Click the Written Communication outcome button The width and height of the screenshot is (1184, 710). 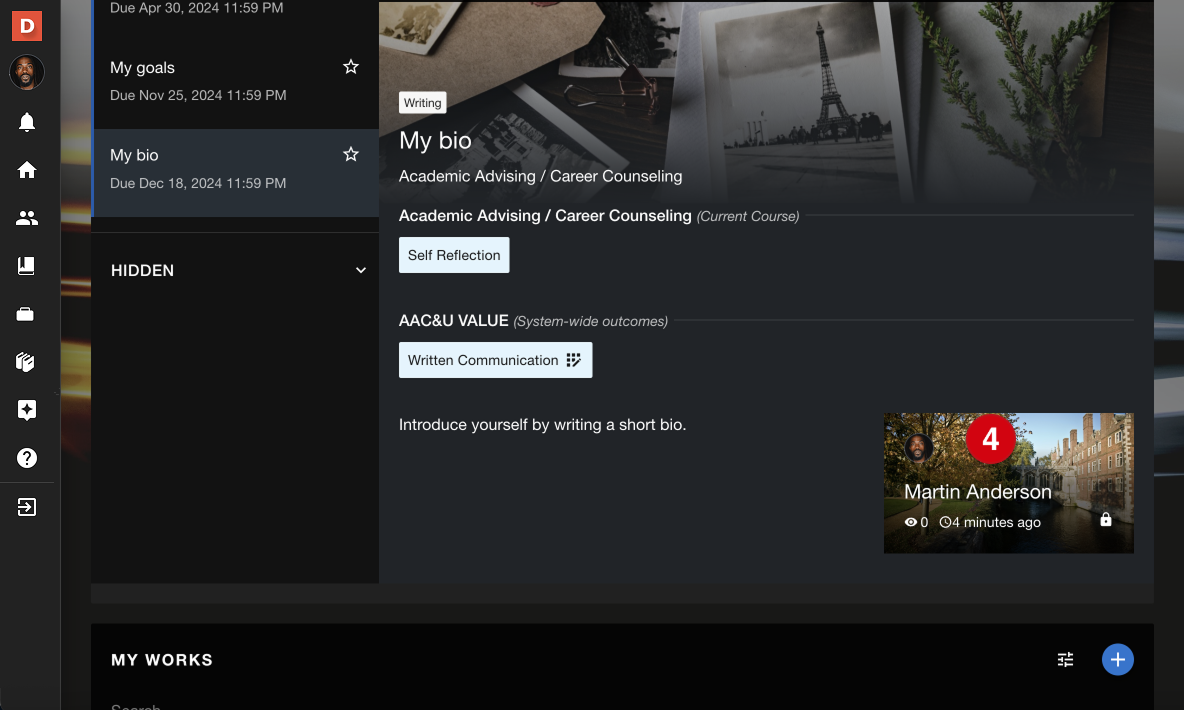point(495,360)
